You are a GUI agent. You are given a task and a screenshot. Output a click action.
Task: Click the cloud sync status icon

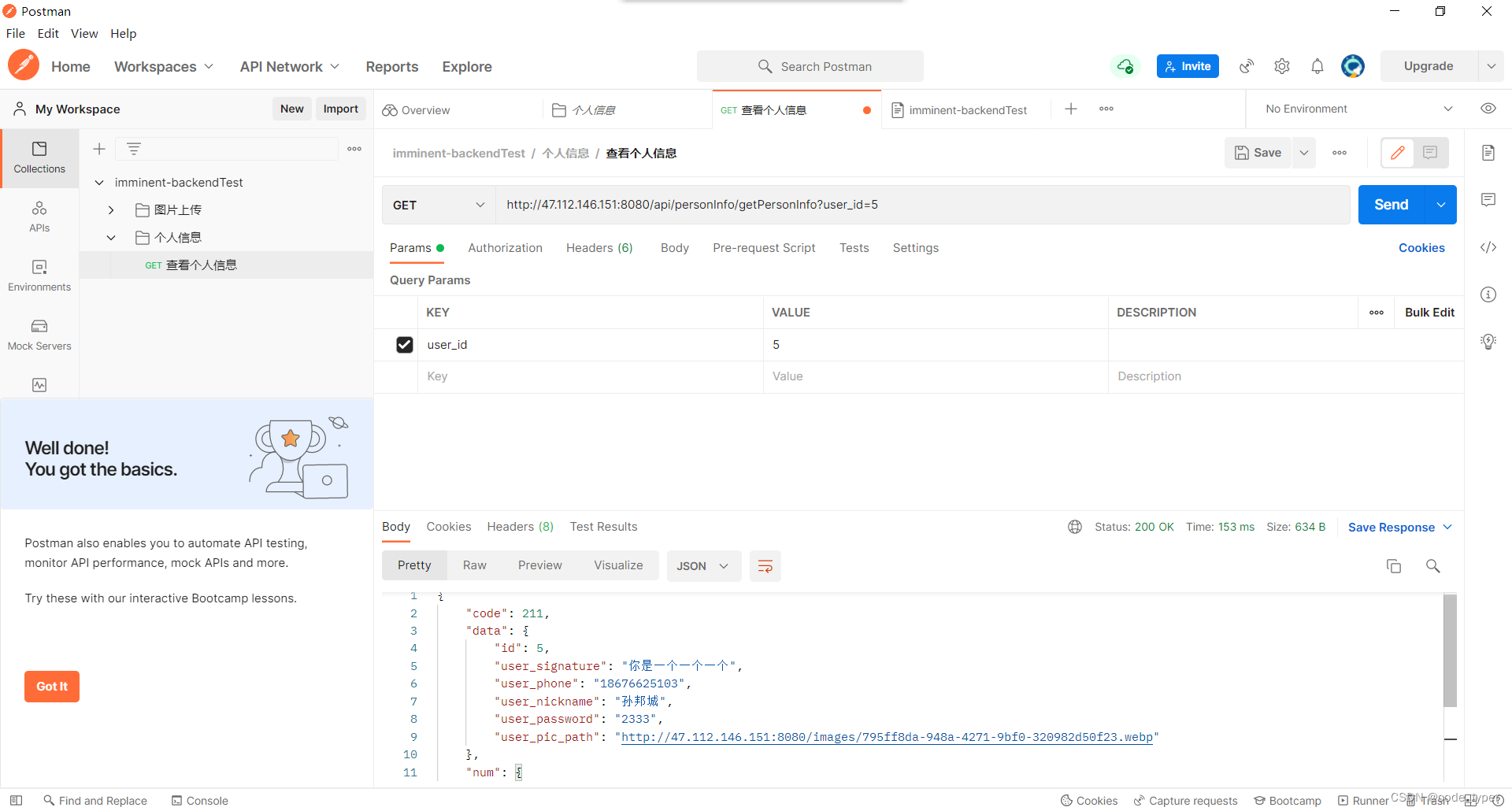pos(1125,66)
